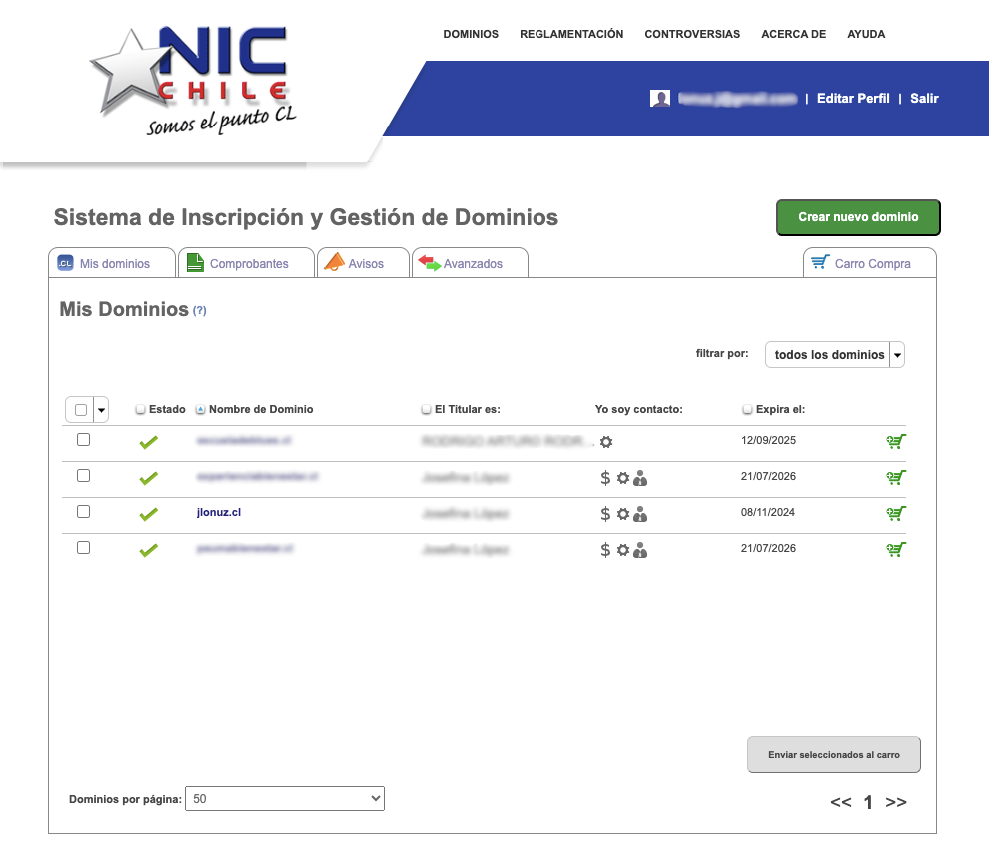Toggle the select-all checkbox in table header
This screenshot has height=858, width=989.
[80, 410]
